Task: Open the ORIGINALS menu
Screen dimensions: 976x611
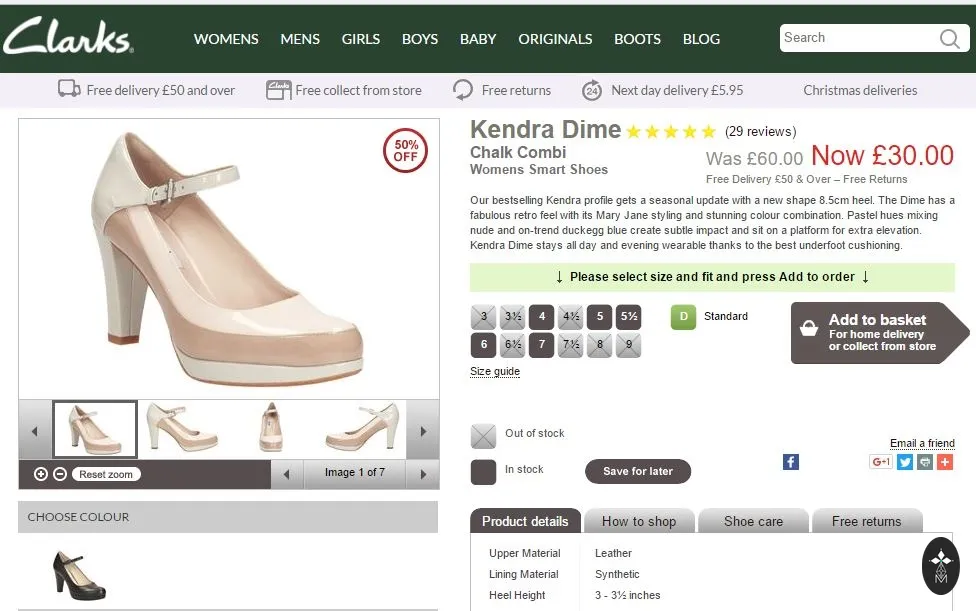Action: tap(555, 39)
